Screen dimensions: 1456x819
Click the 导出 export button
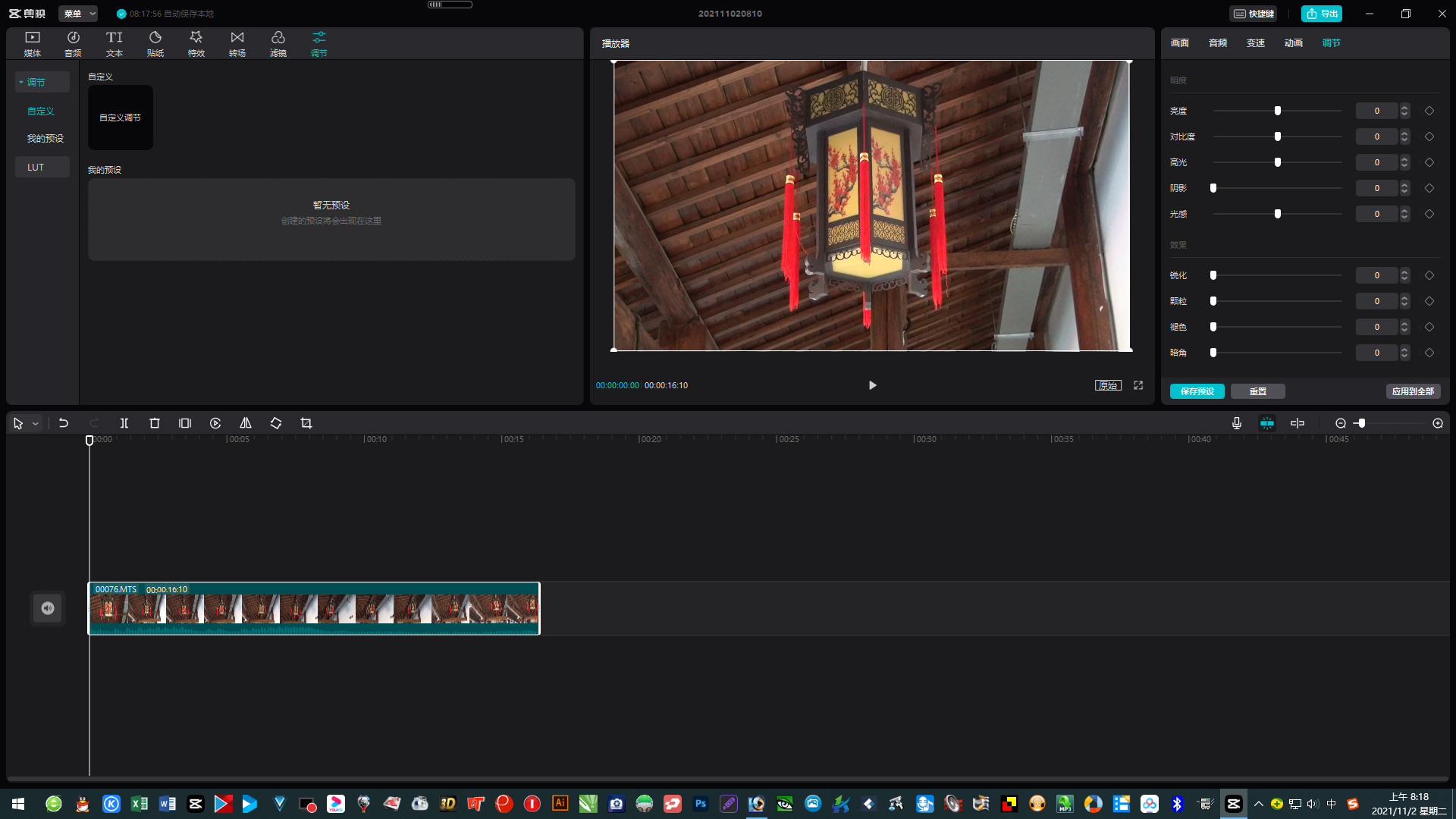[x=1322, y=14]
